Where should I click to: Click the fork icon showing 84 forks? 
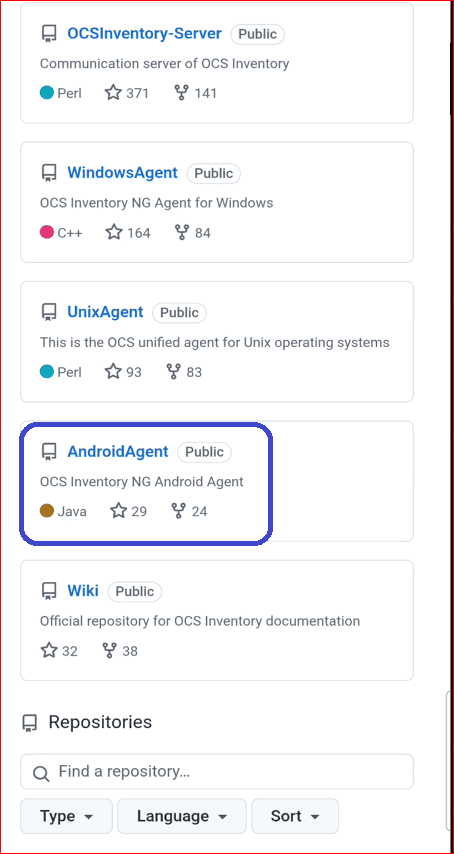click(x=182, y=233)
